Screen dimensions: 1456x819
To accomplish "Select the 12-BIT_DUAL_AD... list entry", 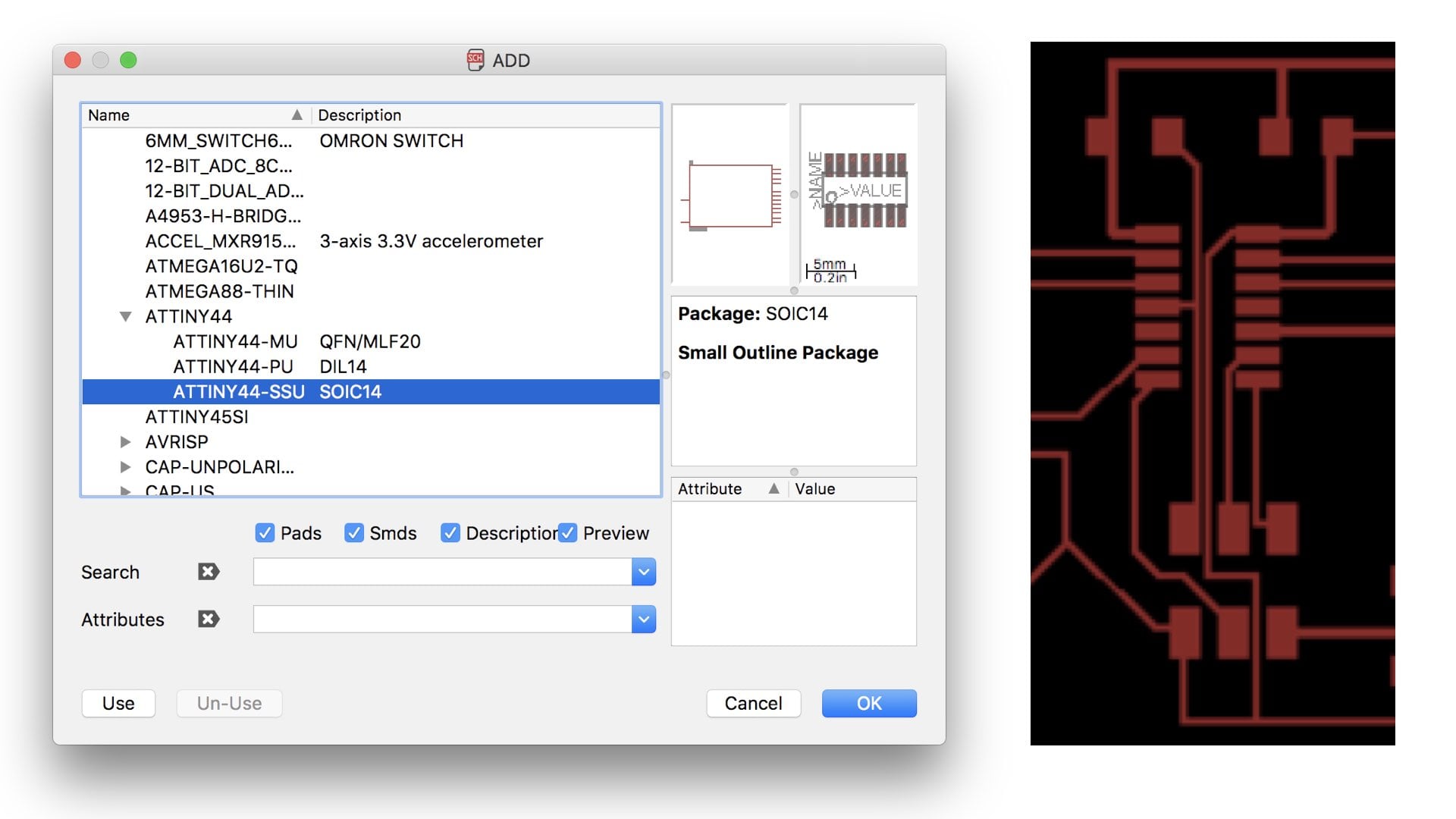I will pyautogui.click(x=371, y=190).
